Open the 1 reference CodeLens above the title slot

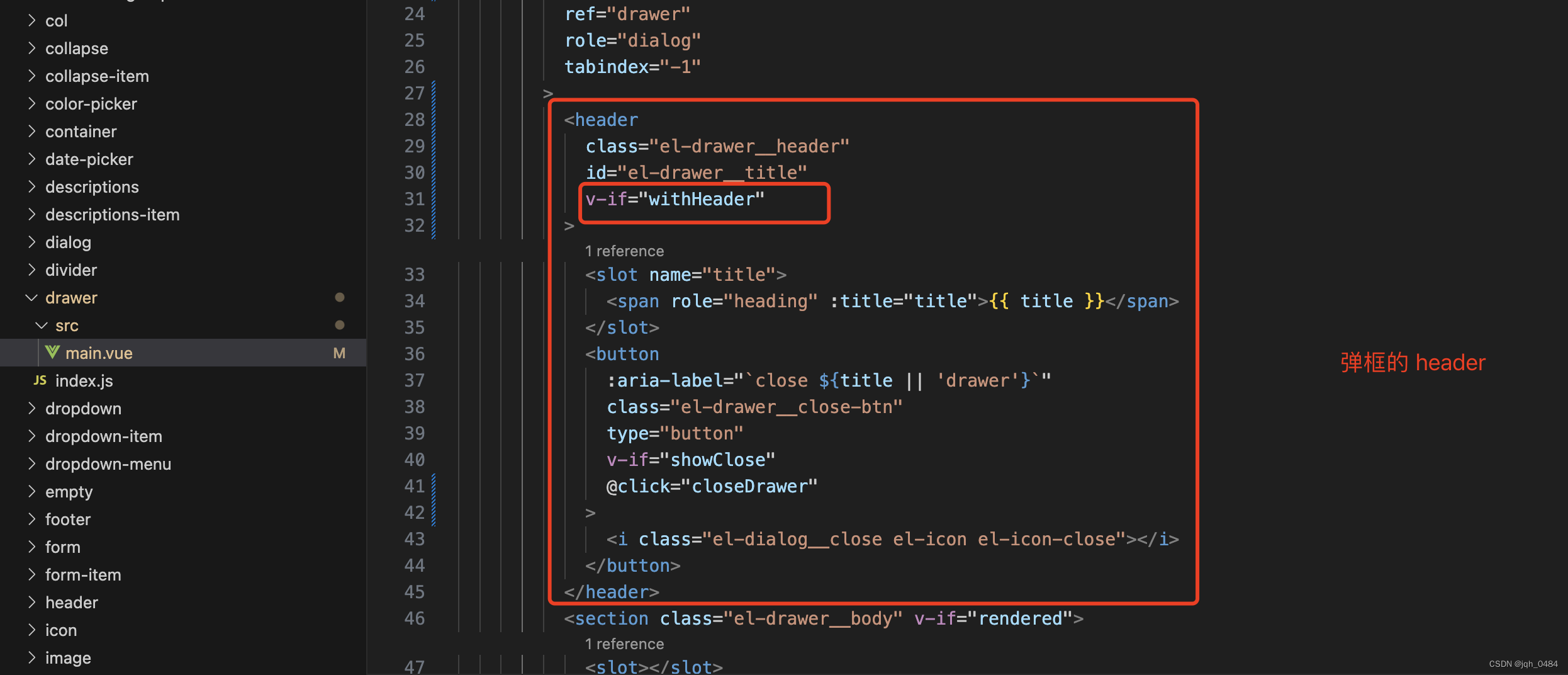click(x=624, y=251)
